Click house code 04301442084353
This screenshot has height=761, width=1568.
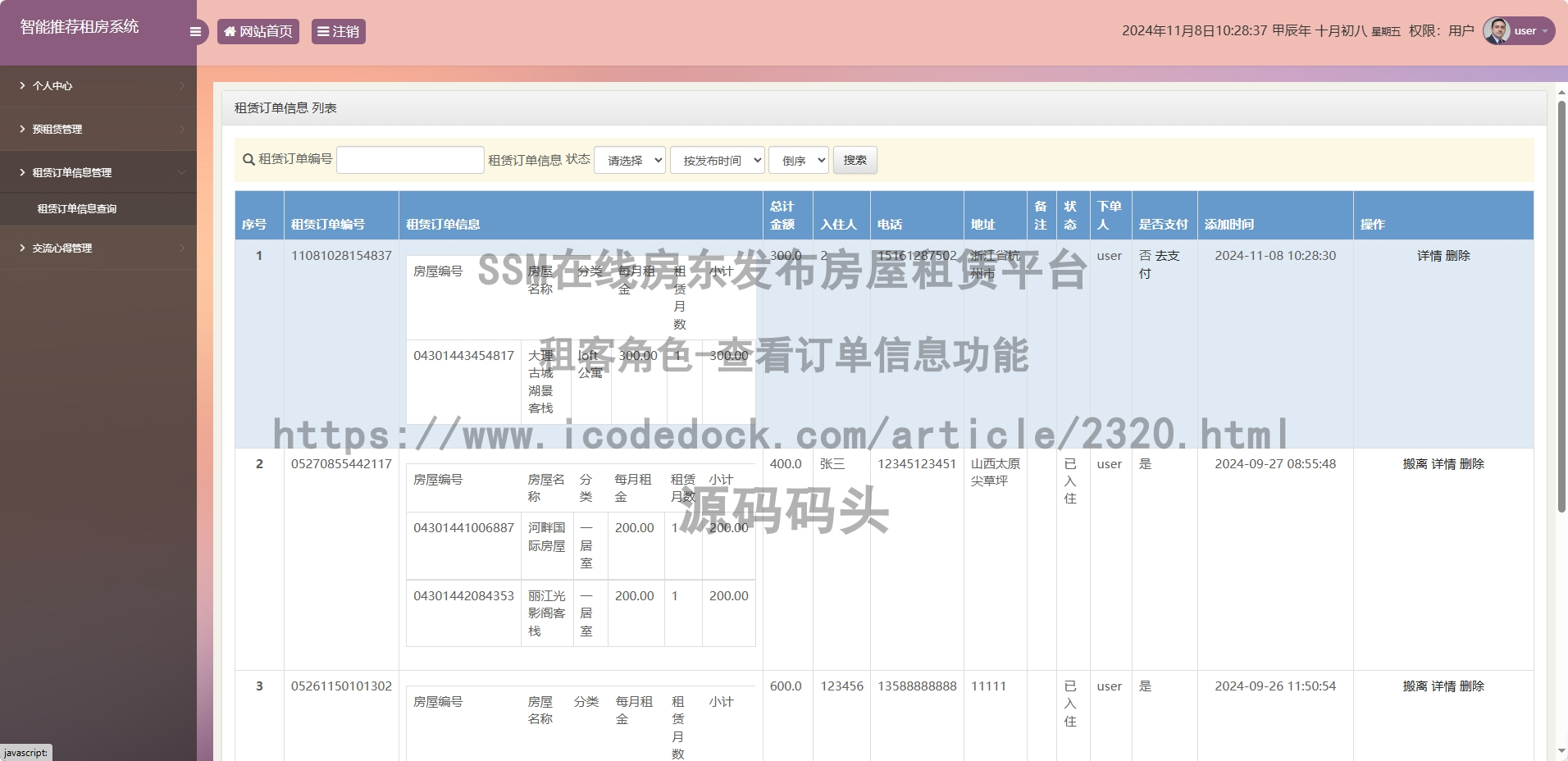[x=463, y=596]
